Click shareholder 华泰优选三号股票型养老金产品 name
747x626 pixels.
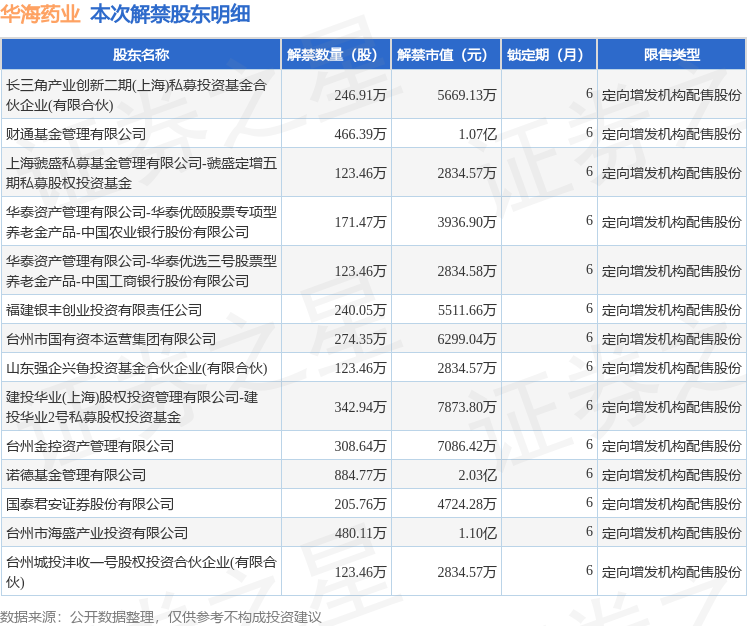(x=141, y=271)
